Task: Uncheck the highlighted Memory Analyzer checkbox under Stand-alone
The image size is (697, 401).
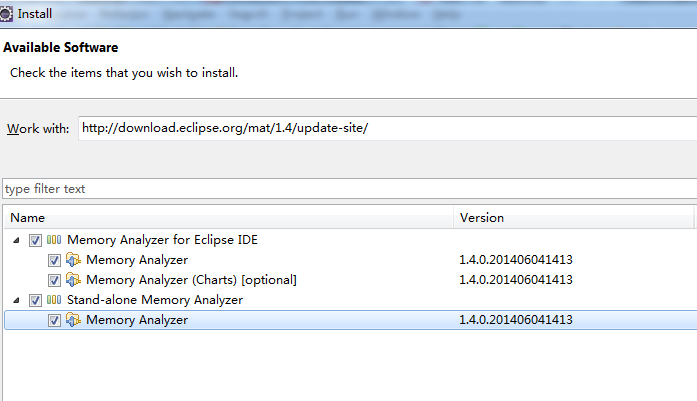Action: [54, 321]
